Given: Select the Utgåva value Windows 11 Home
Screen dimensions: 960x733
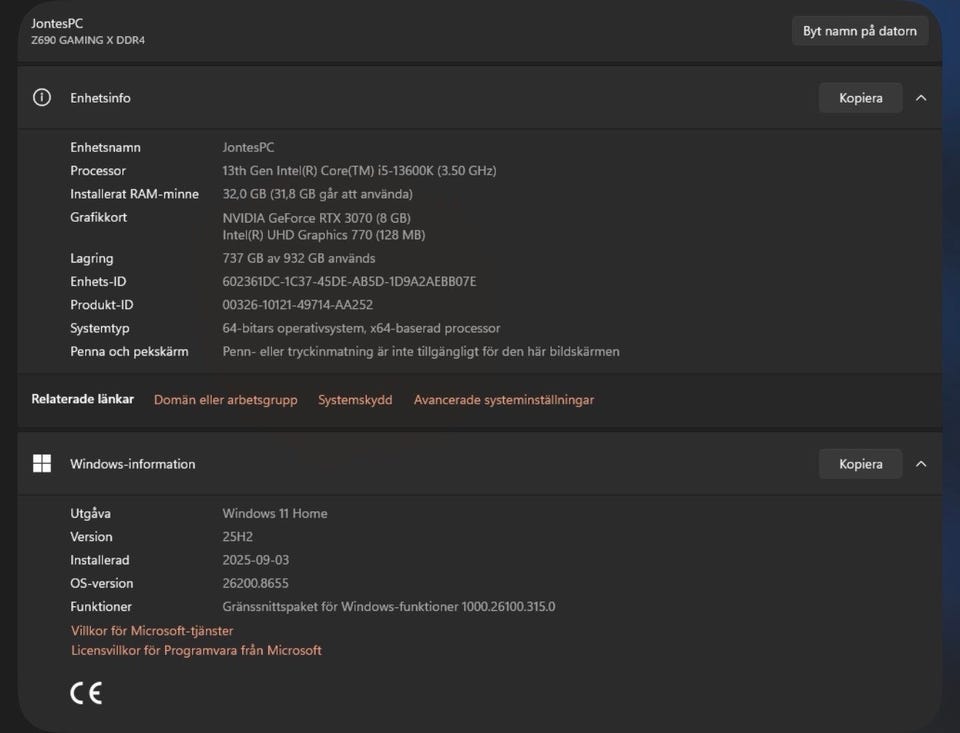Looking at the screenshot, I should pyautogui.click(x=275, y=513).
